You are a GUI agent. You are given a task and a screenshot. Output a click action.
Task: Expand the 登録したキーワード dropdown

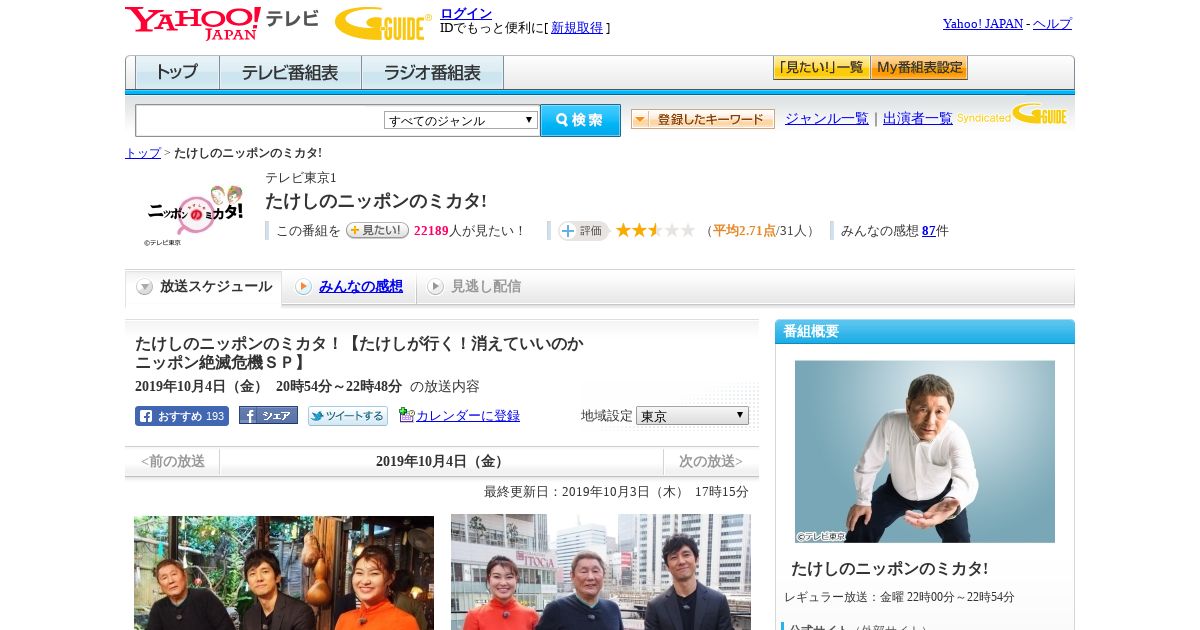(x=702, y=119)
